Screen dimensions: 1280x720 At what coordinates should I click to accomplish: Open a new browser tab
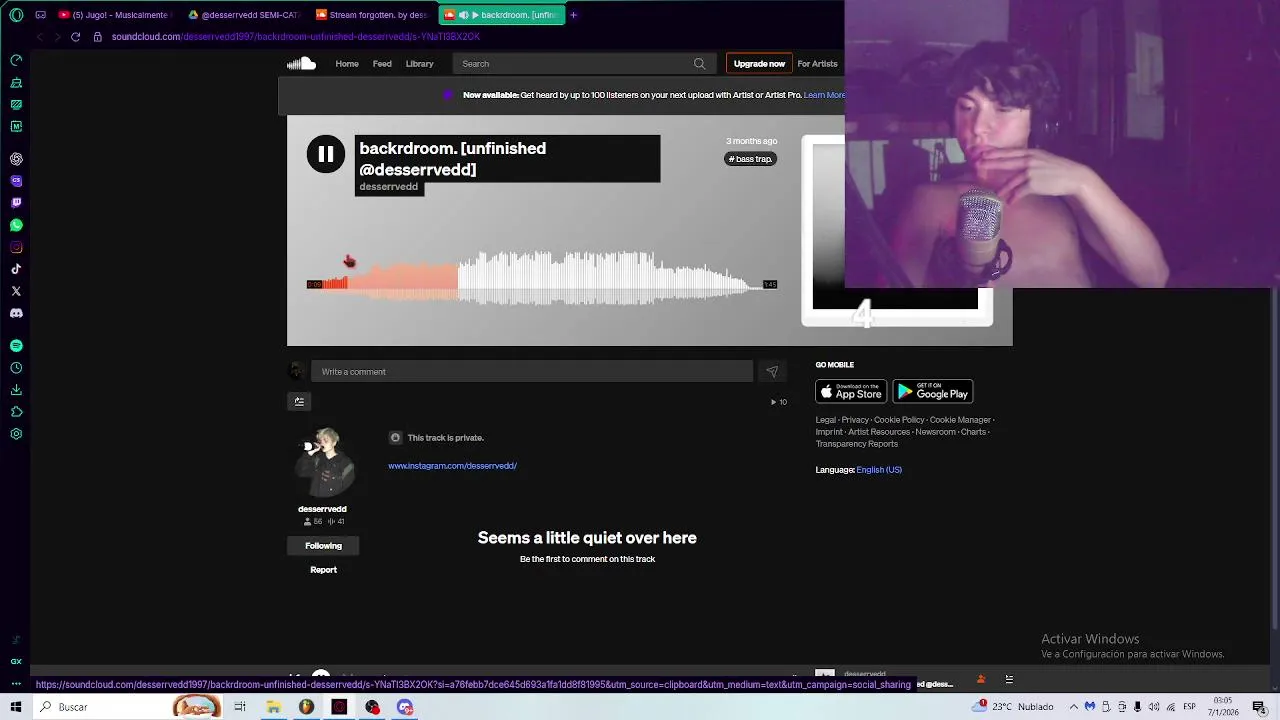pos(573,15)
